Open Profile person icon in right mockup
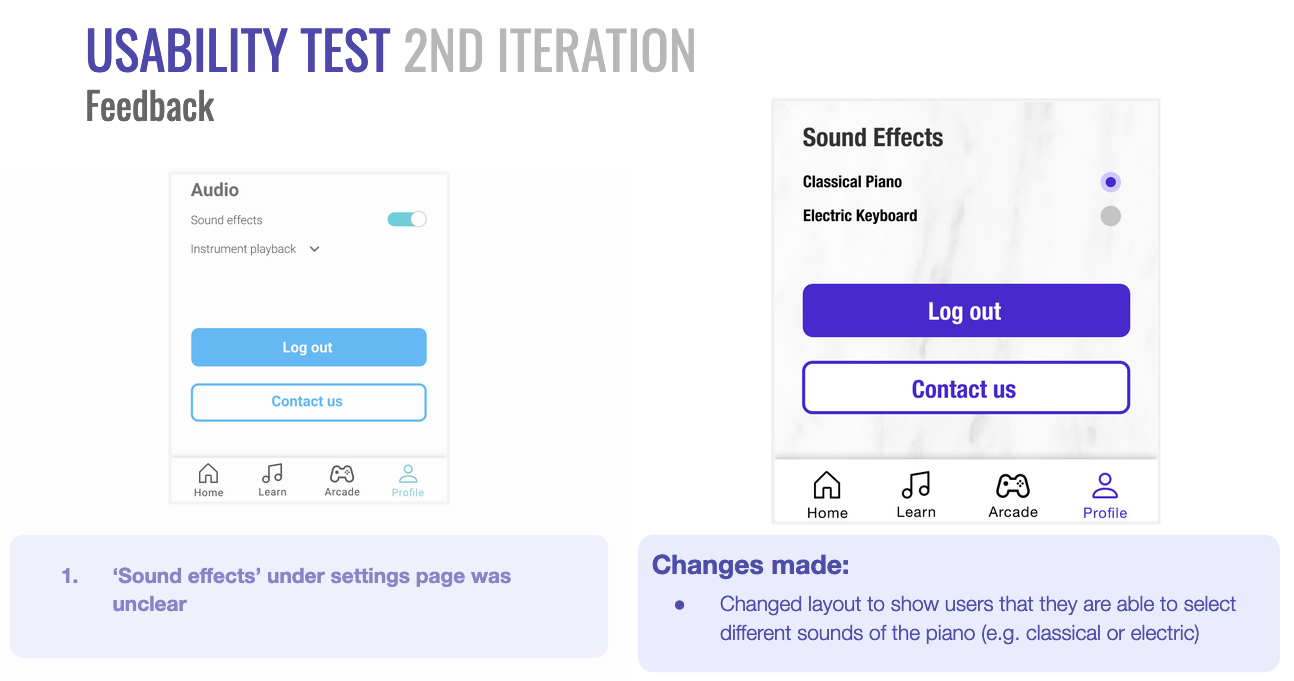 [1105, 486]
